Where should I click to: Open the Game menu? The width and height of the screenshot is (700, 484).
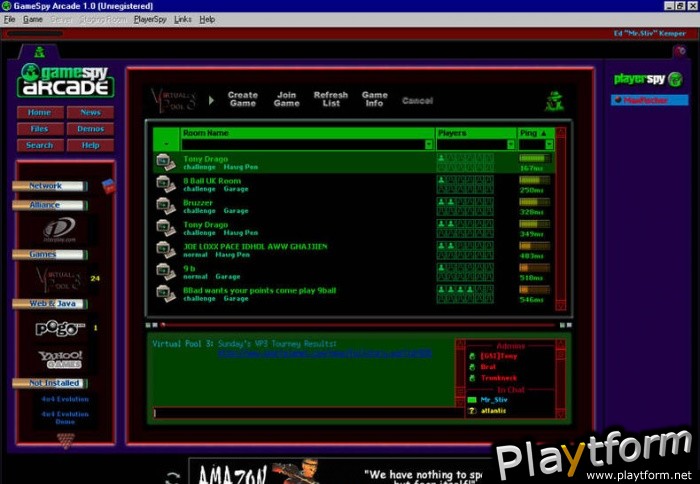(x=33, y=19)
